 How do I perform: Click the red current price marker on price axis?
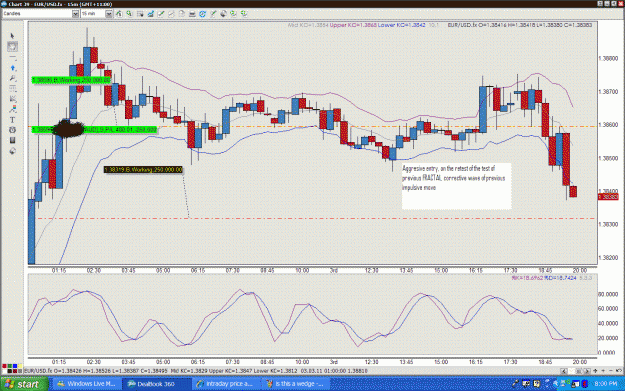point(608,197)
